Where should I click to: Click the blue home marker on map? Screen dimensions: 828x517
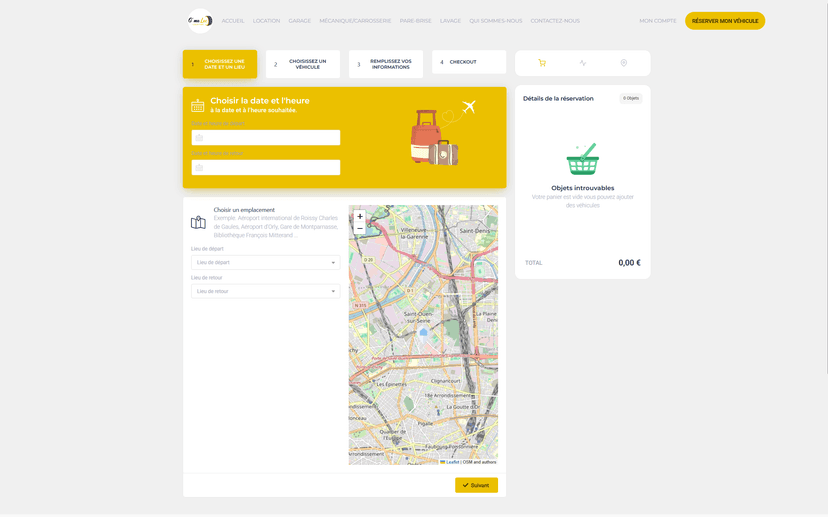(423, 332)
